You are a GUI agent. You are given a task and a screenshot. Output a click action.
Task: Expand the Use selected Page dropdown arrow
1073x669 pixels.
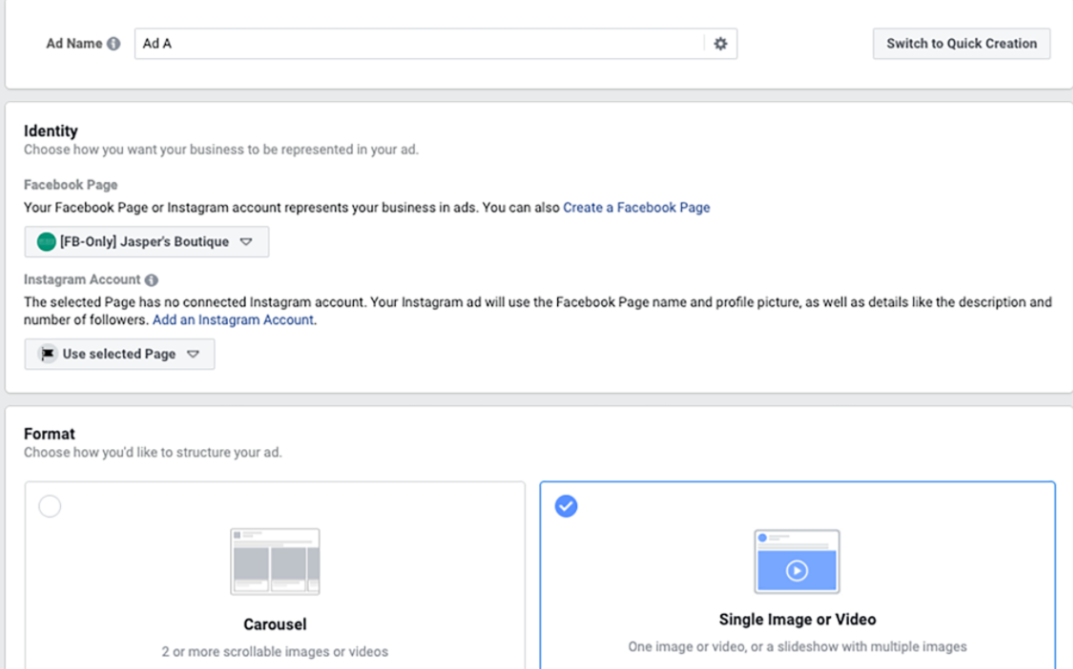(x=194, y=354)
